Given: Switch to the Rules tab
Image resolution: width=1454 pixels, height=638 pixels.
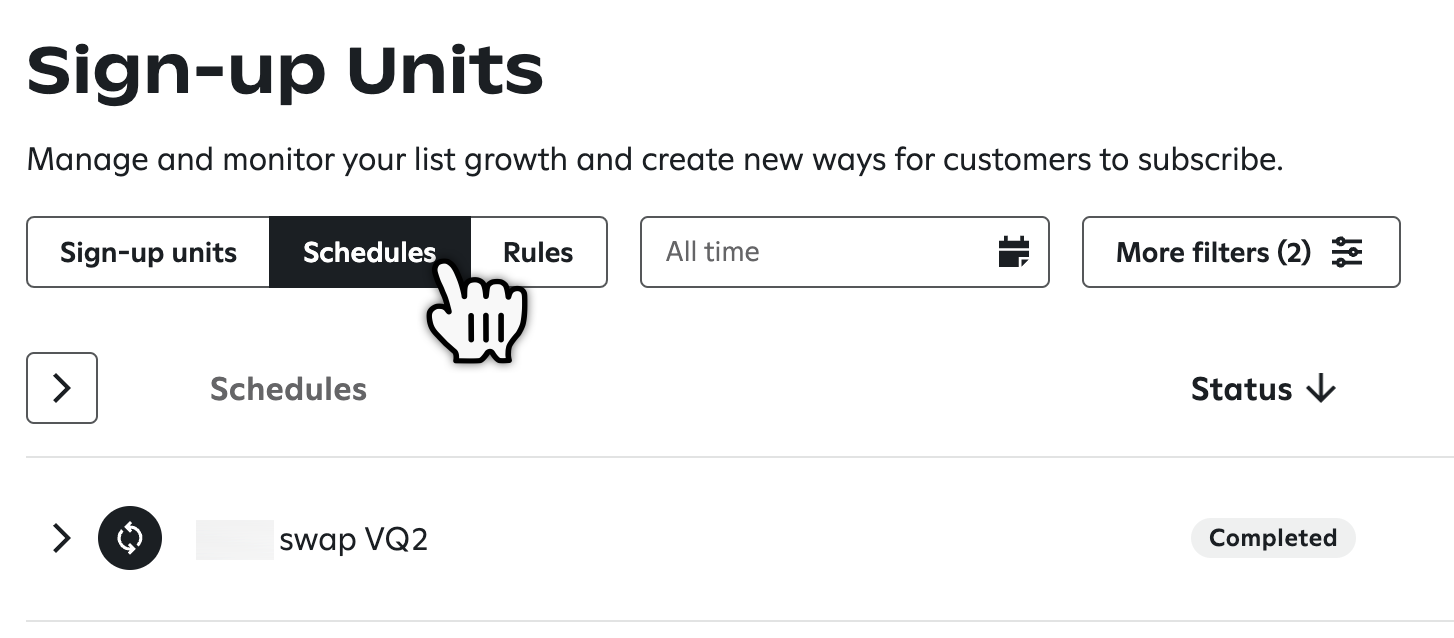Looking at the screenshot, I should pos(538,252).
